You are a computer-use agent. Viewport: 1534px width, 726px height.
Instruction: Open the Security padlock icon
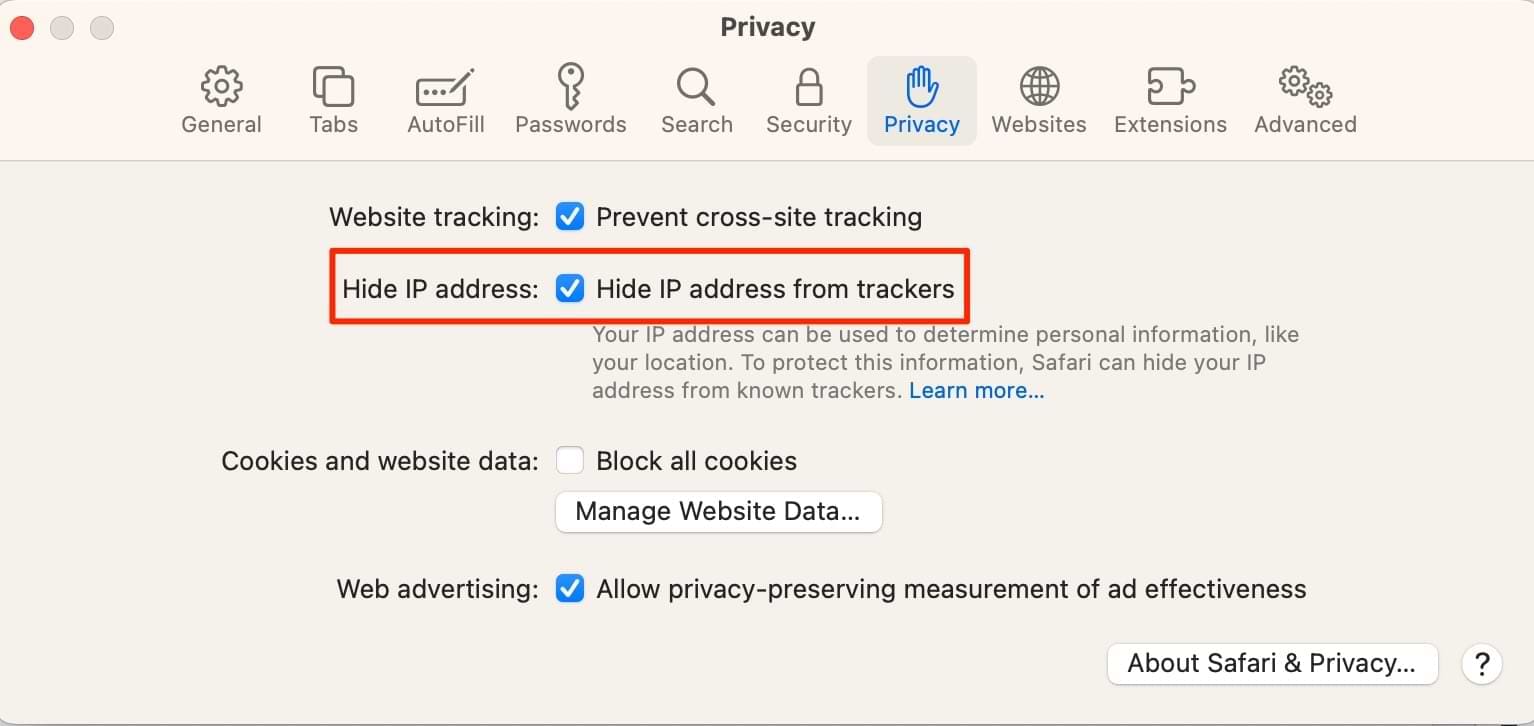point(808,88)
